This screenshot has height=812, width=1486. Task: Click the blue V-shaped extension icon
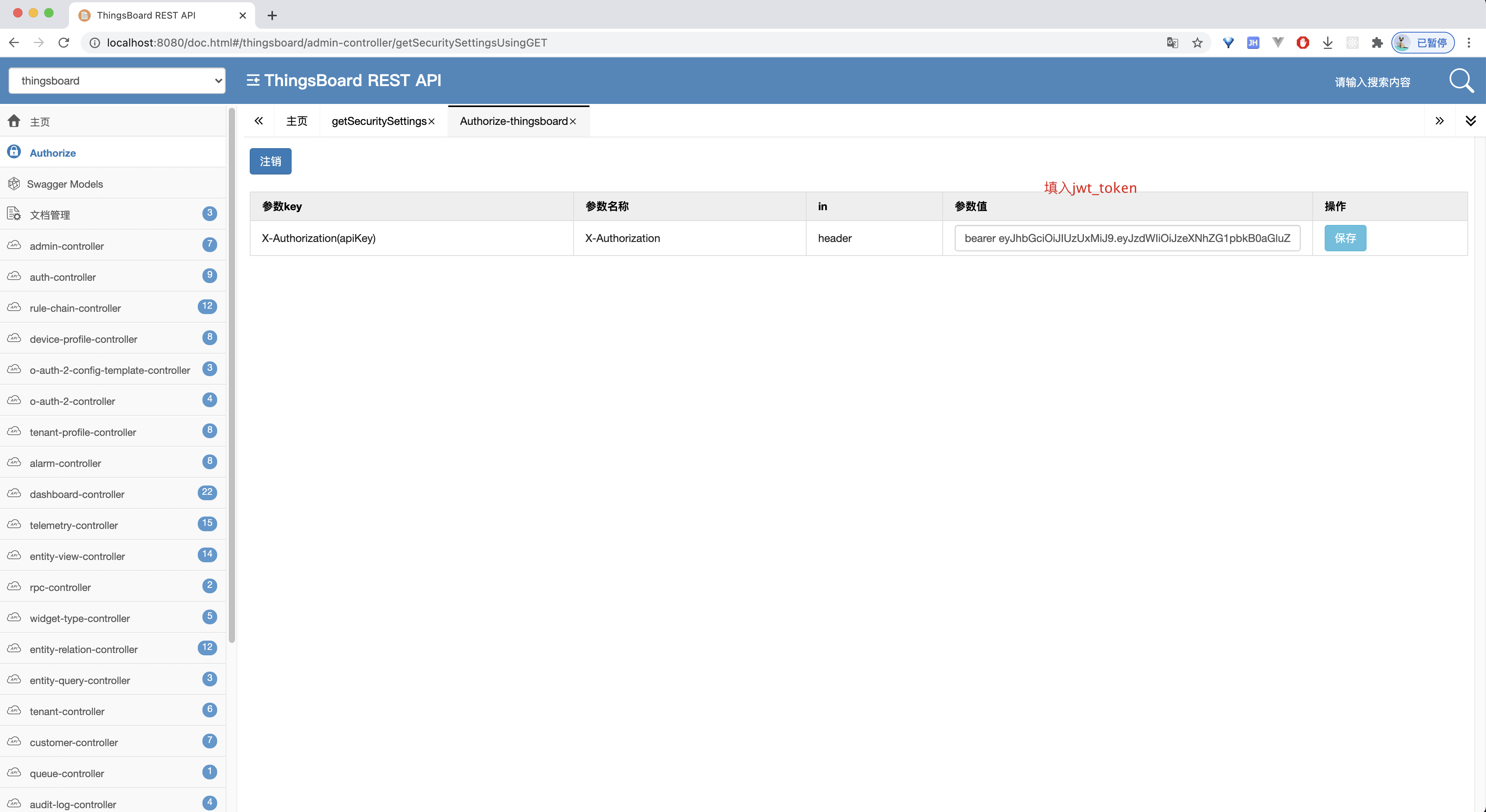[1228, 43]
